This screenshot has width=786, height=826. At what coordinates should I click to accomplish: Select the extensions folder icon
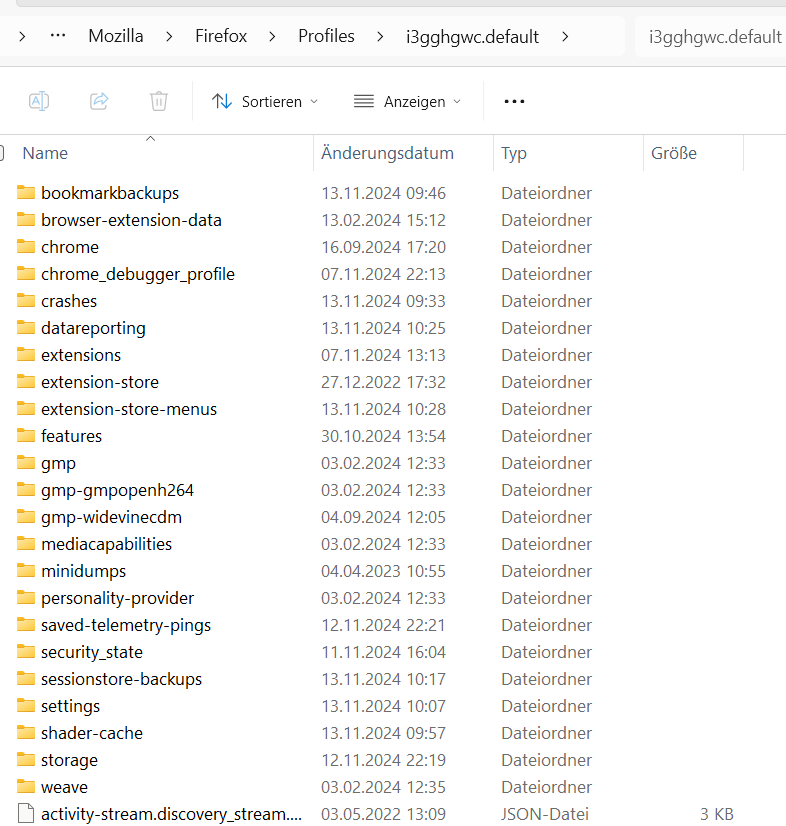coord(26,354)
